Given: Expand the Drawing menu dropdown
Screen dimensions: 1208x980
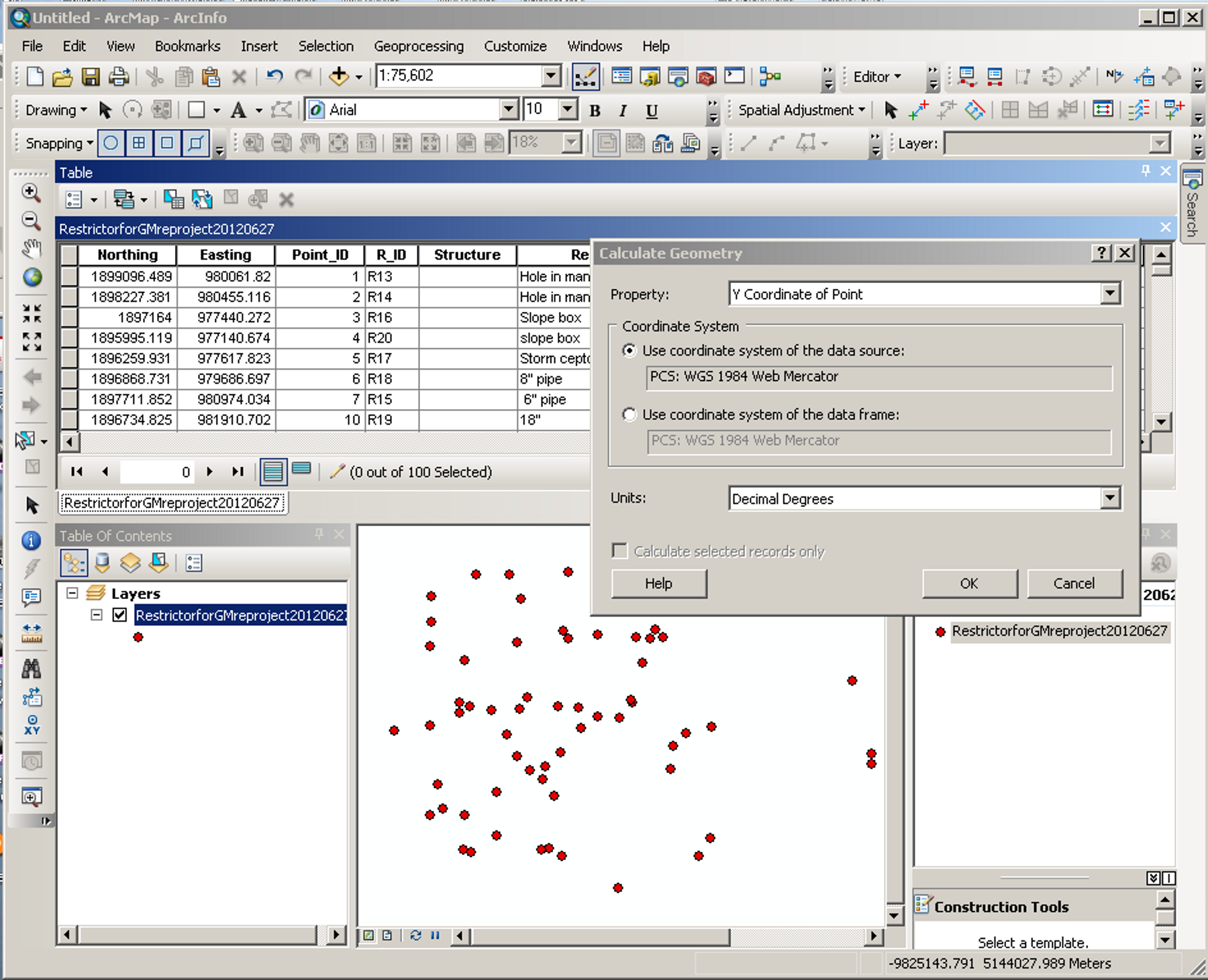Looking at the screenshot, I should tap(56, 110).
